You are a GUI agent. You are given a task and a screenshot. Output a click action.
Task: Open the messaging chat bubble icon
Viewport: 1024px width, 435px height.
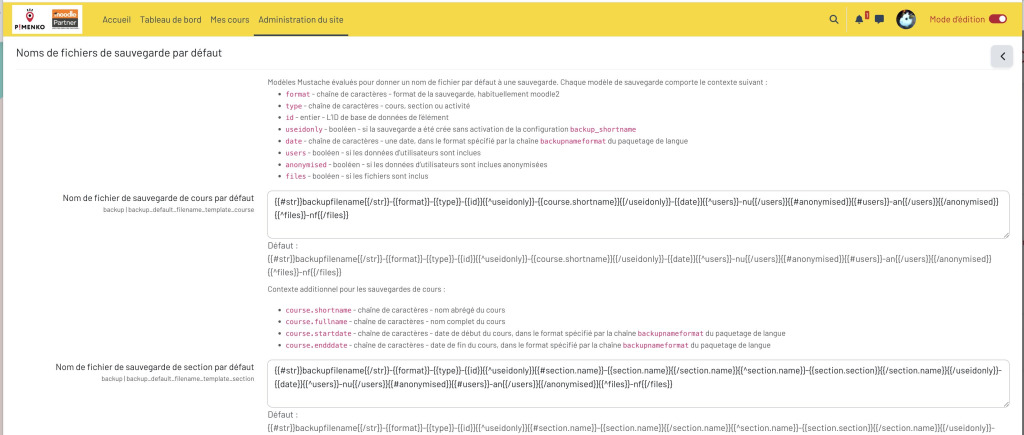coord(879,20)
